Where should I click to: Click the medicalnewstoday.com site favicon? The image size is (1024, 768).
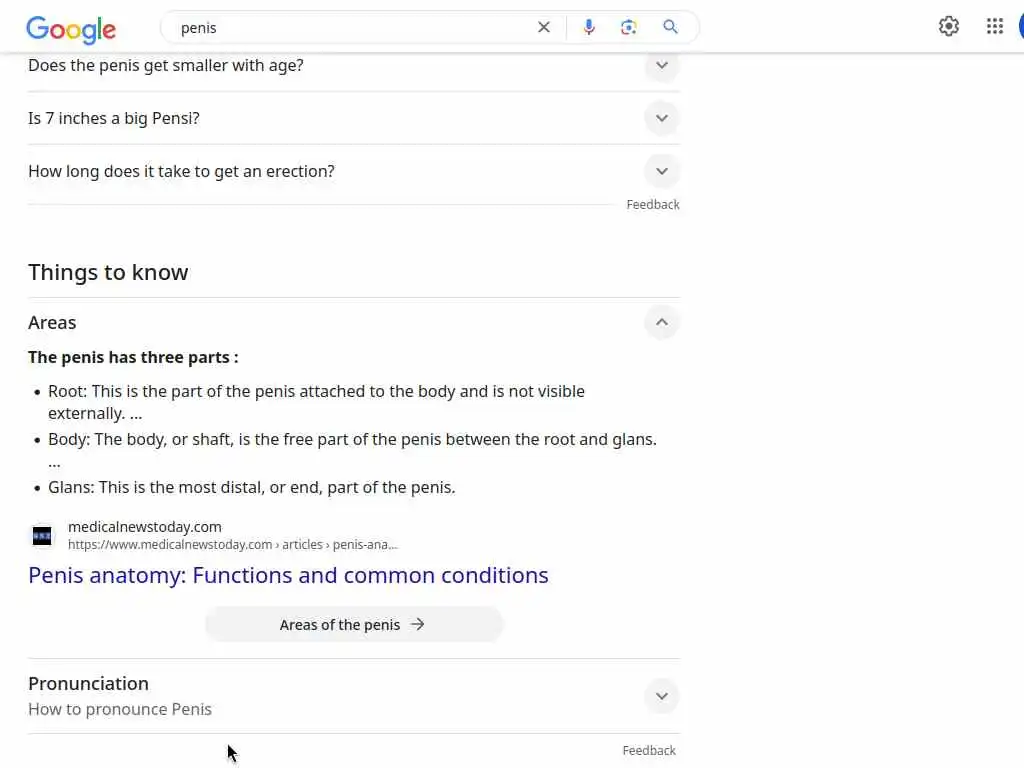pyautogui.click(x=42, y=536)
